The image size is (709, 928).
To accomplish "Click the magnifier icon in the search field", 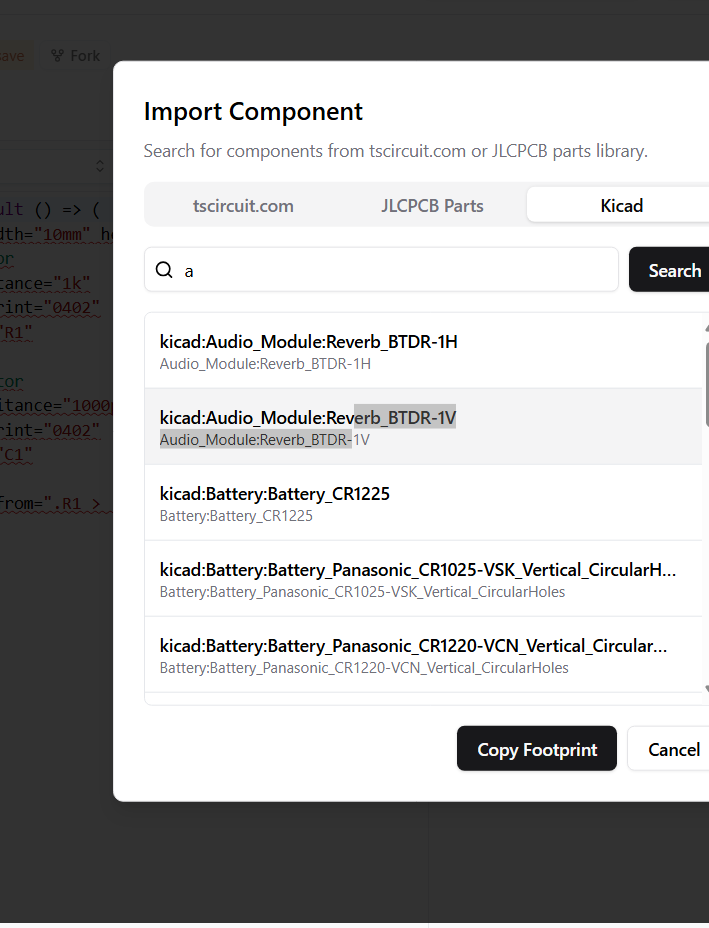I will coord(165,270).
